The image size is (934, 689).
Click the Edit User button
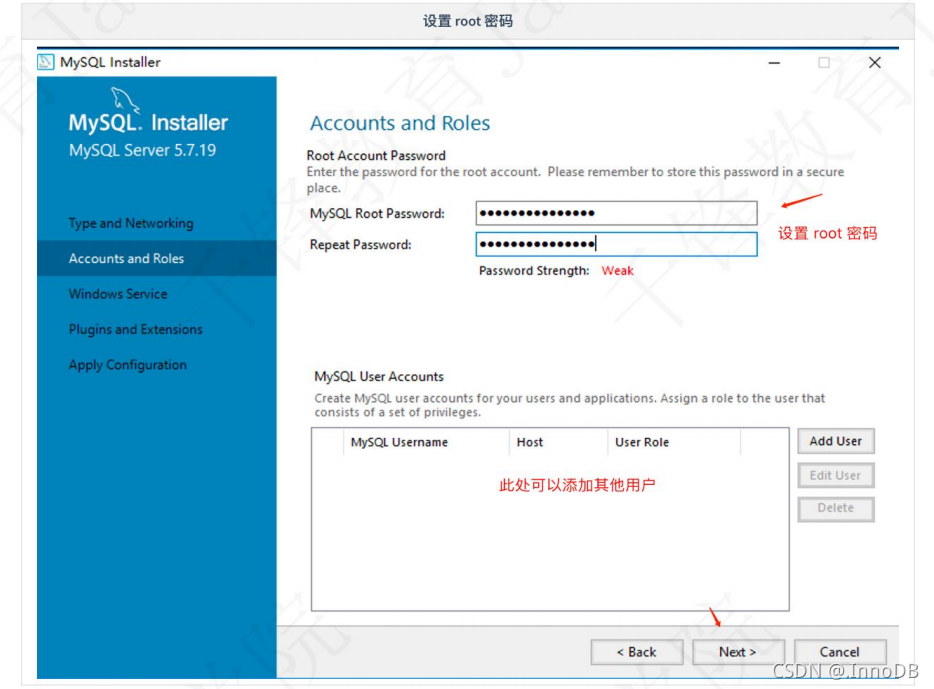point(836,475)
